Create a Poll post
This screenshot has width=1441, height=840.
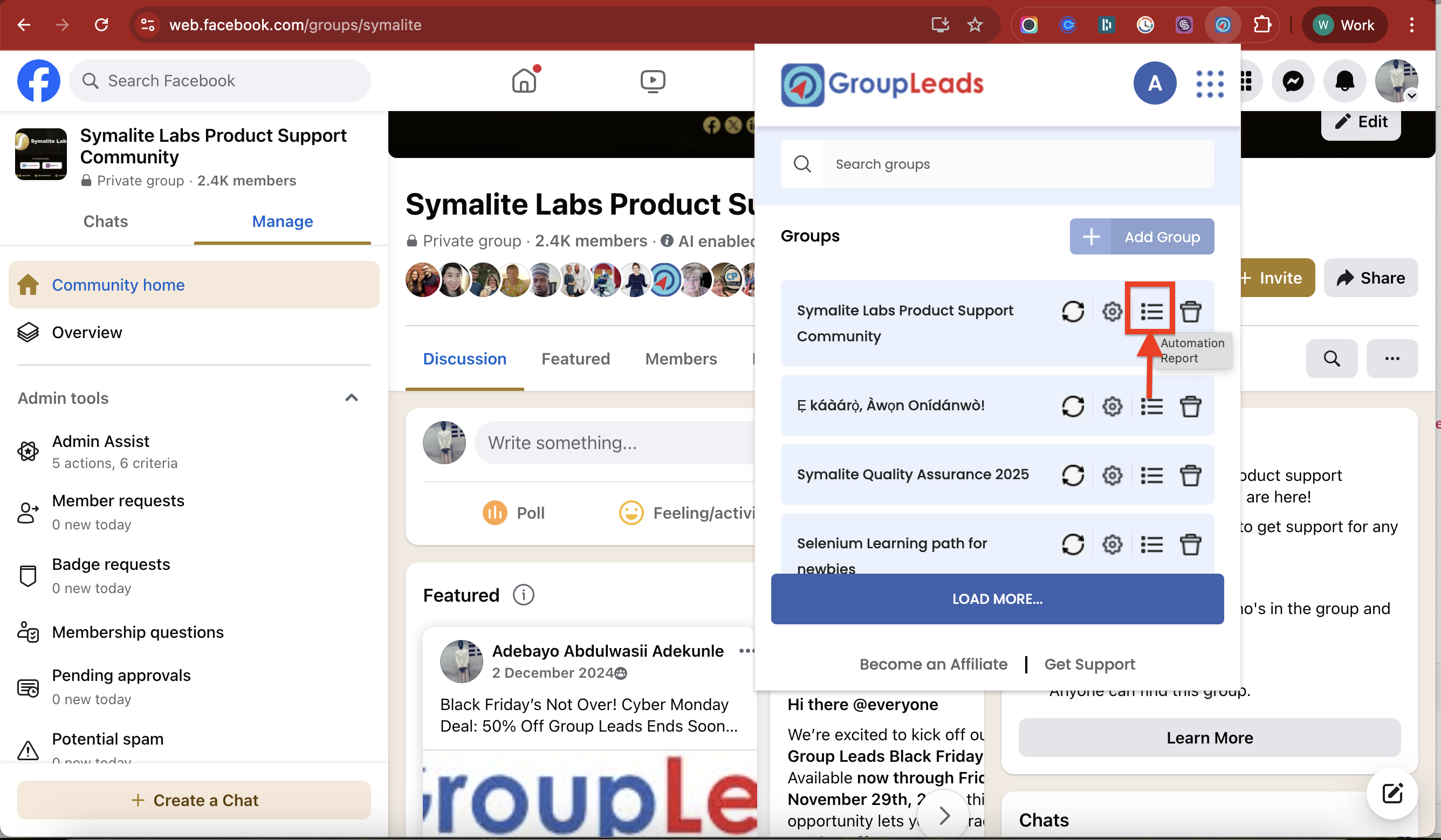(x=513, y=513)
